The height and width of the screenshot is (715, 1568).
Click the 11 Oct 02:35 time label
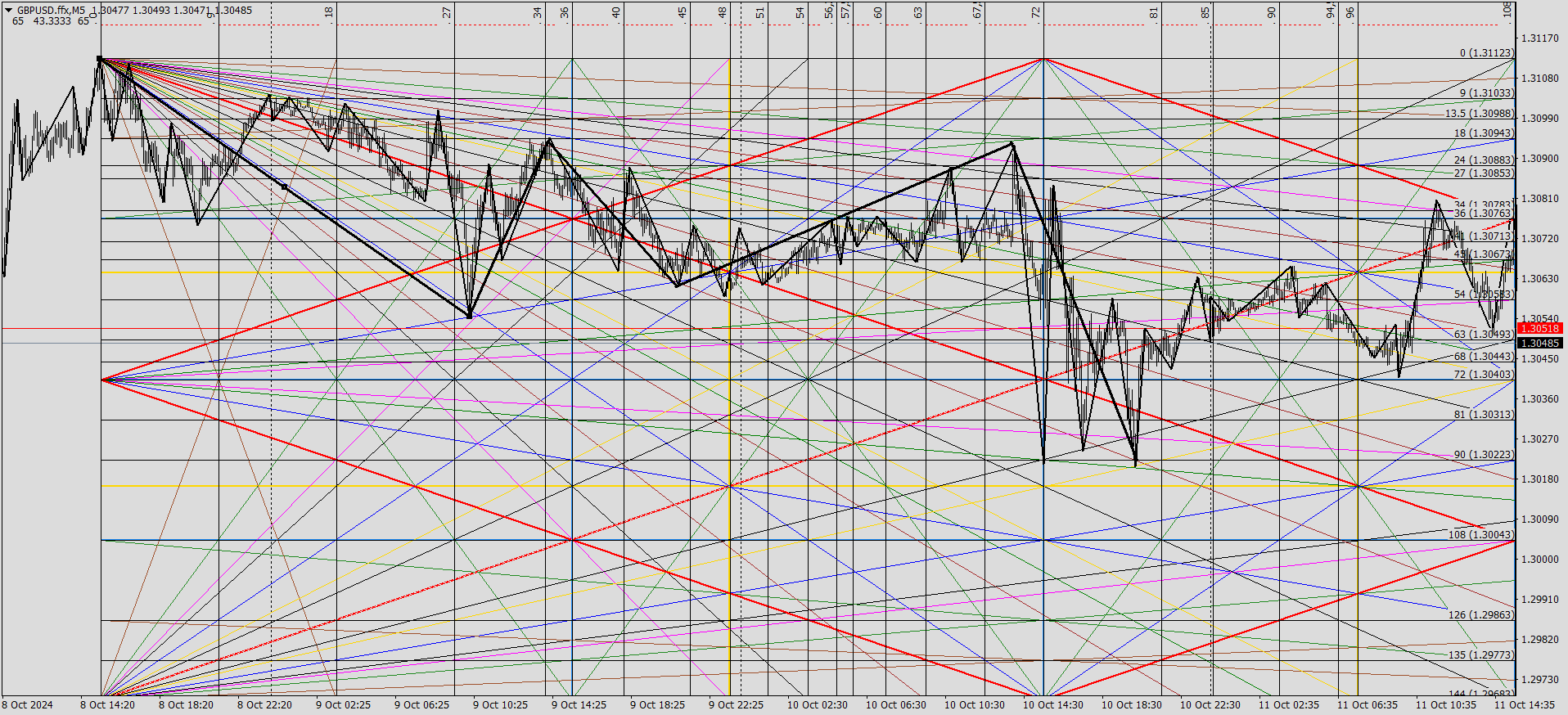click(x=1289, y=705)
